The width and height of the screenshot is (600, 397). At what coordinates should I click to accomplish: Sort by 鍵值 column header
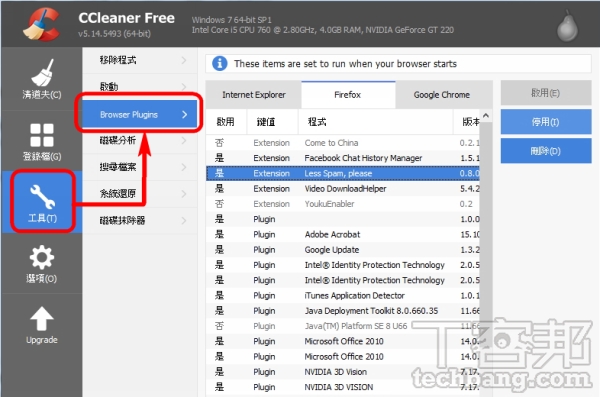pyautogui.click(x=272, y=122)
